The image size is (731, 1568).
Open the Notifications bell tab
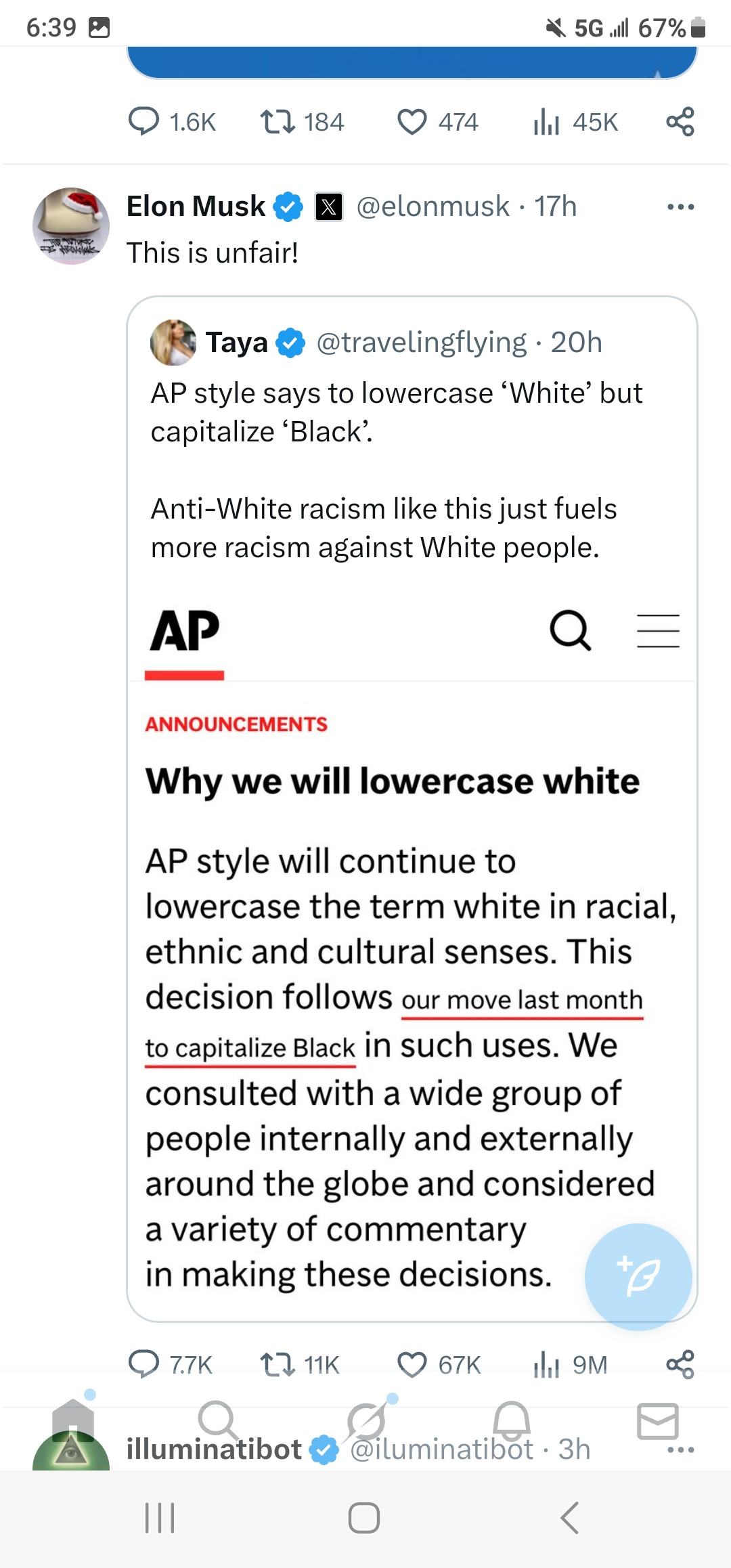[x=512, y=1420]
